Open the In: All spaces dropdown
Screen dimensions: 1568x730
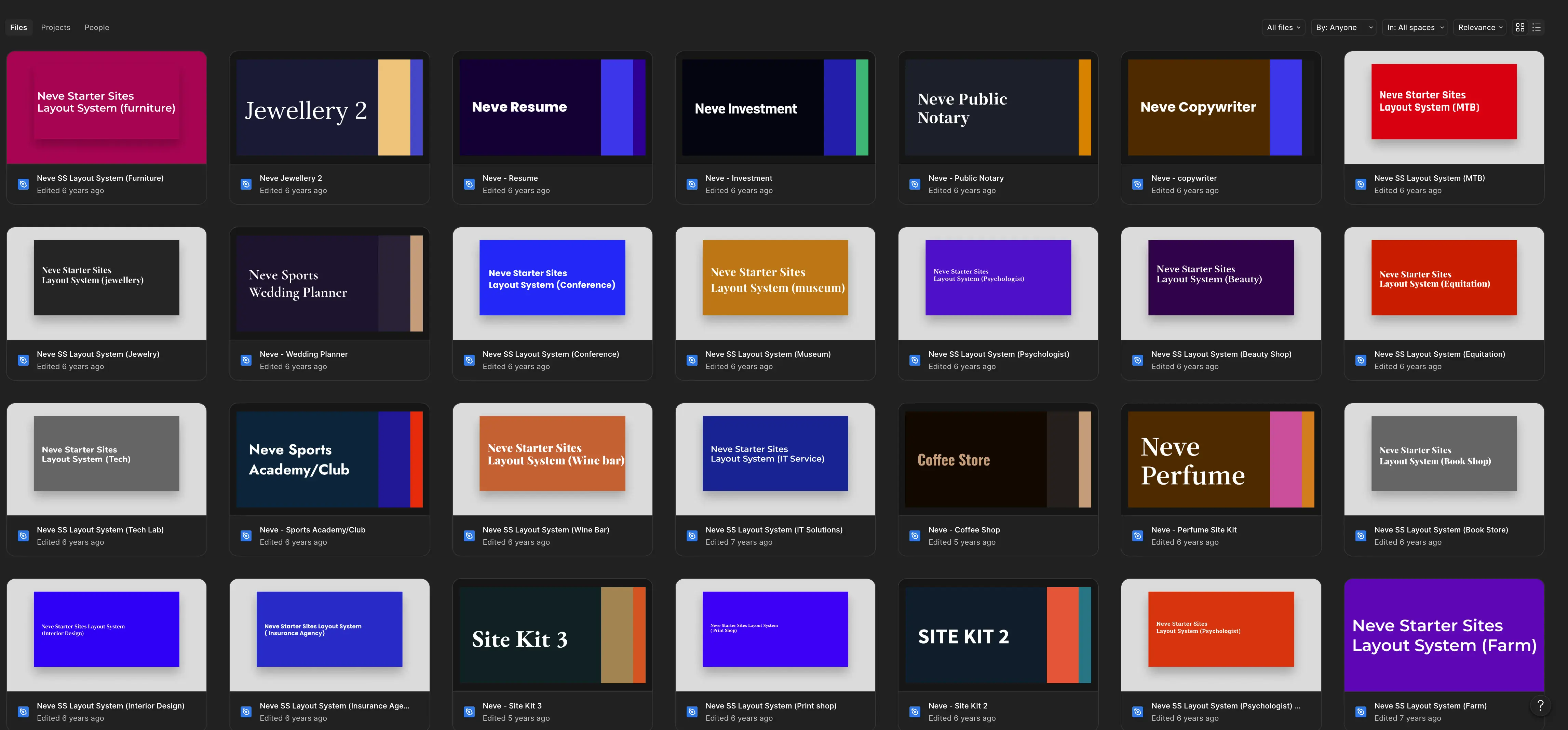point(1415,27)
